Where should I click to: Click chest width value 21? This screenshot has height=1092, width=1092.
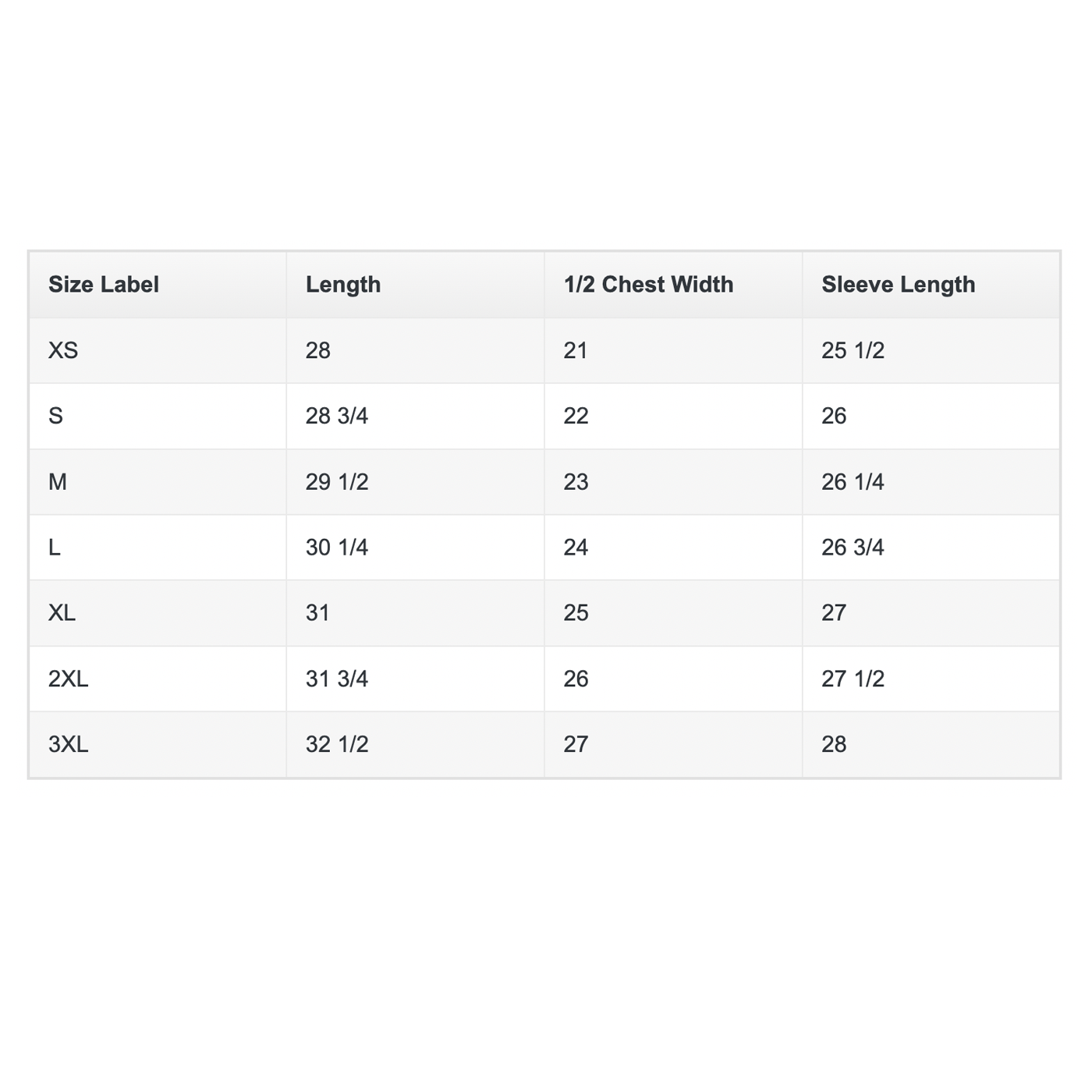tap(576, 350)
